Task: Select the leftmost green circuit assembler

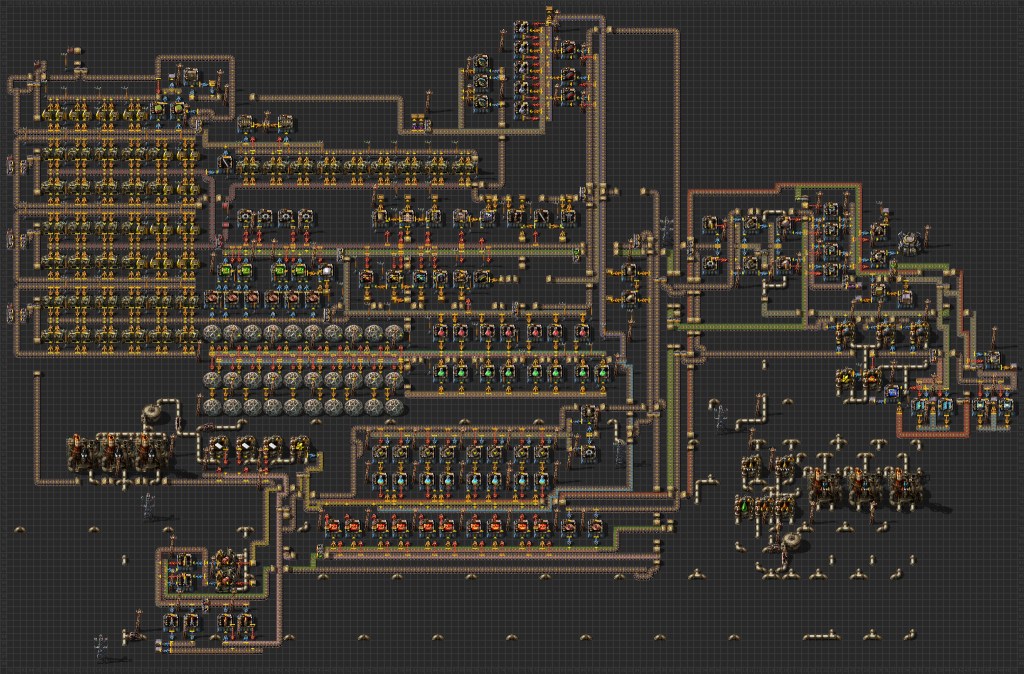Action: 225,269
